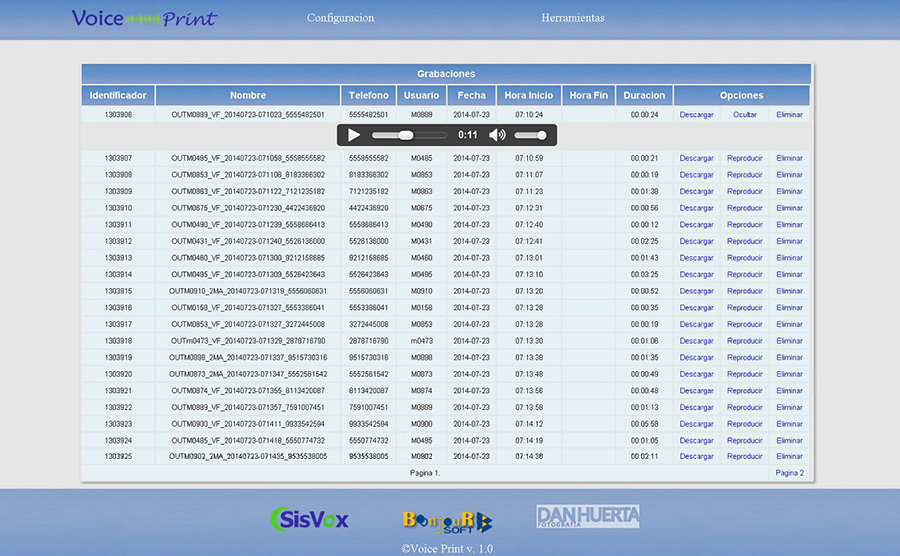Play recording 1303915 with Reproducir
This screenshot has width=900, height=556.
(x=744, y=291)
